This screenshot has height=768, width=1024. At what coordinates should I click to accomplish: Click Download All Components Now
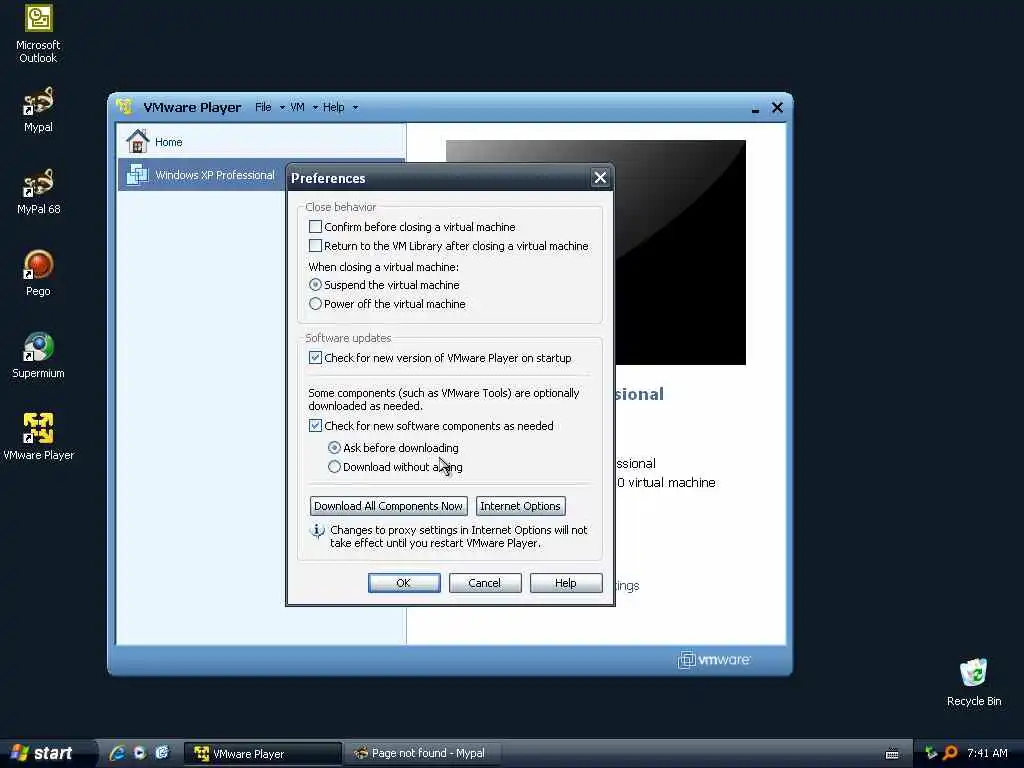389,506
